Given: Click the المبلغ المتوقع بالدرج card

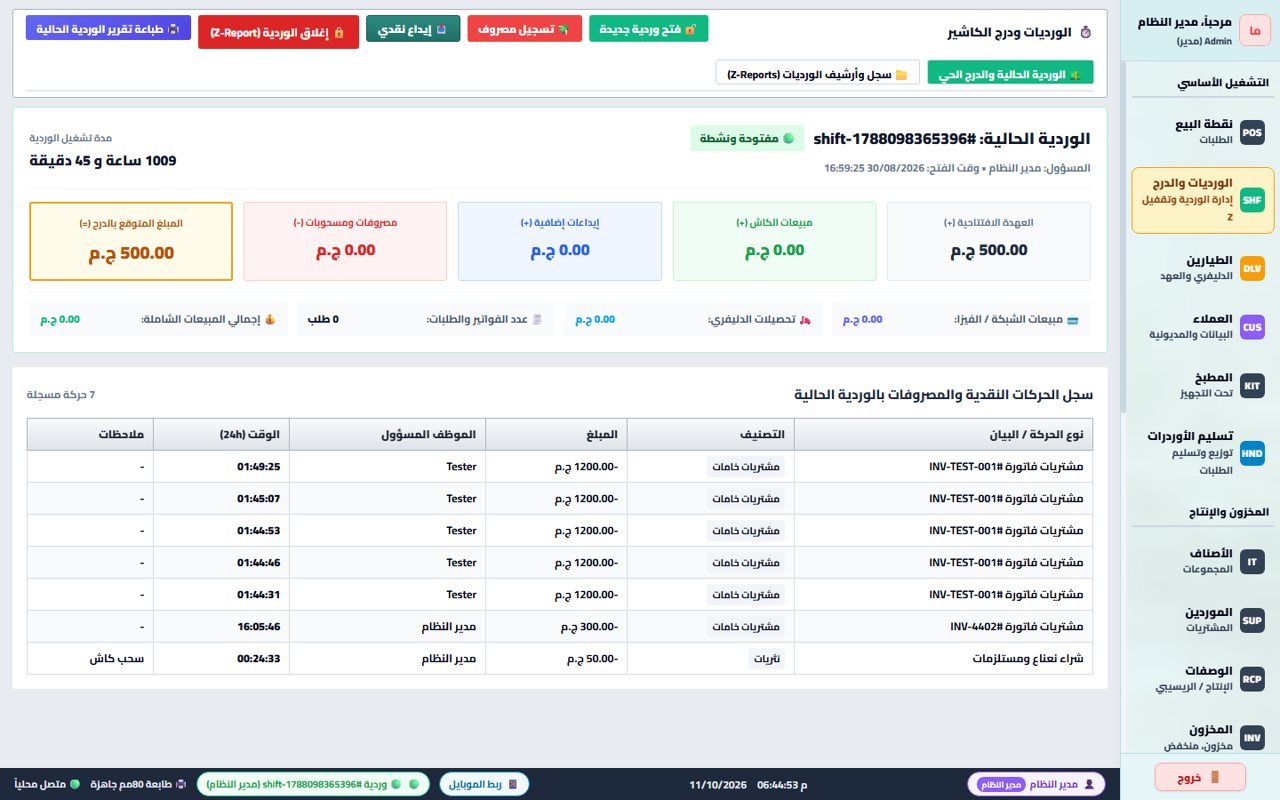Looking at the screenshot, I should pos(131,241).
